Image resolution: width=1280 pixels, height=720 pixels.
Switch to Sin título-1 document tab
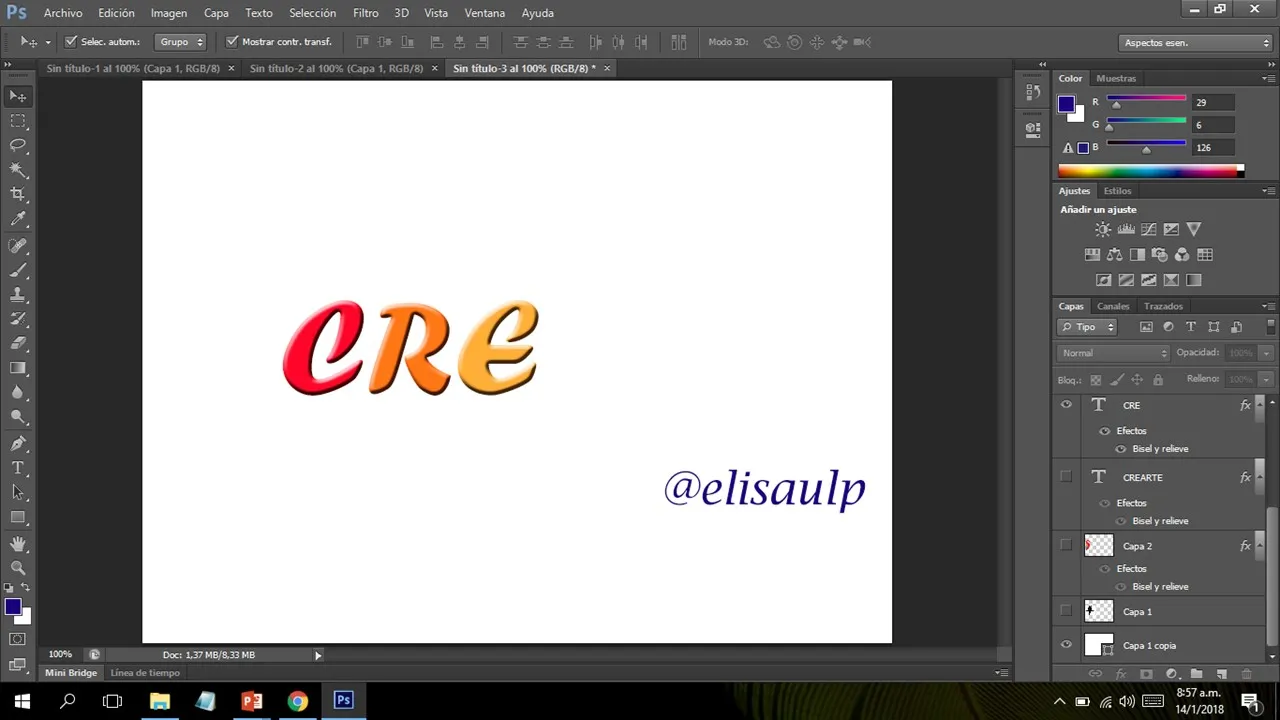[x=133, y=68]
